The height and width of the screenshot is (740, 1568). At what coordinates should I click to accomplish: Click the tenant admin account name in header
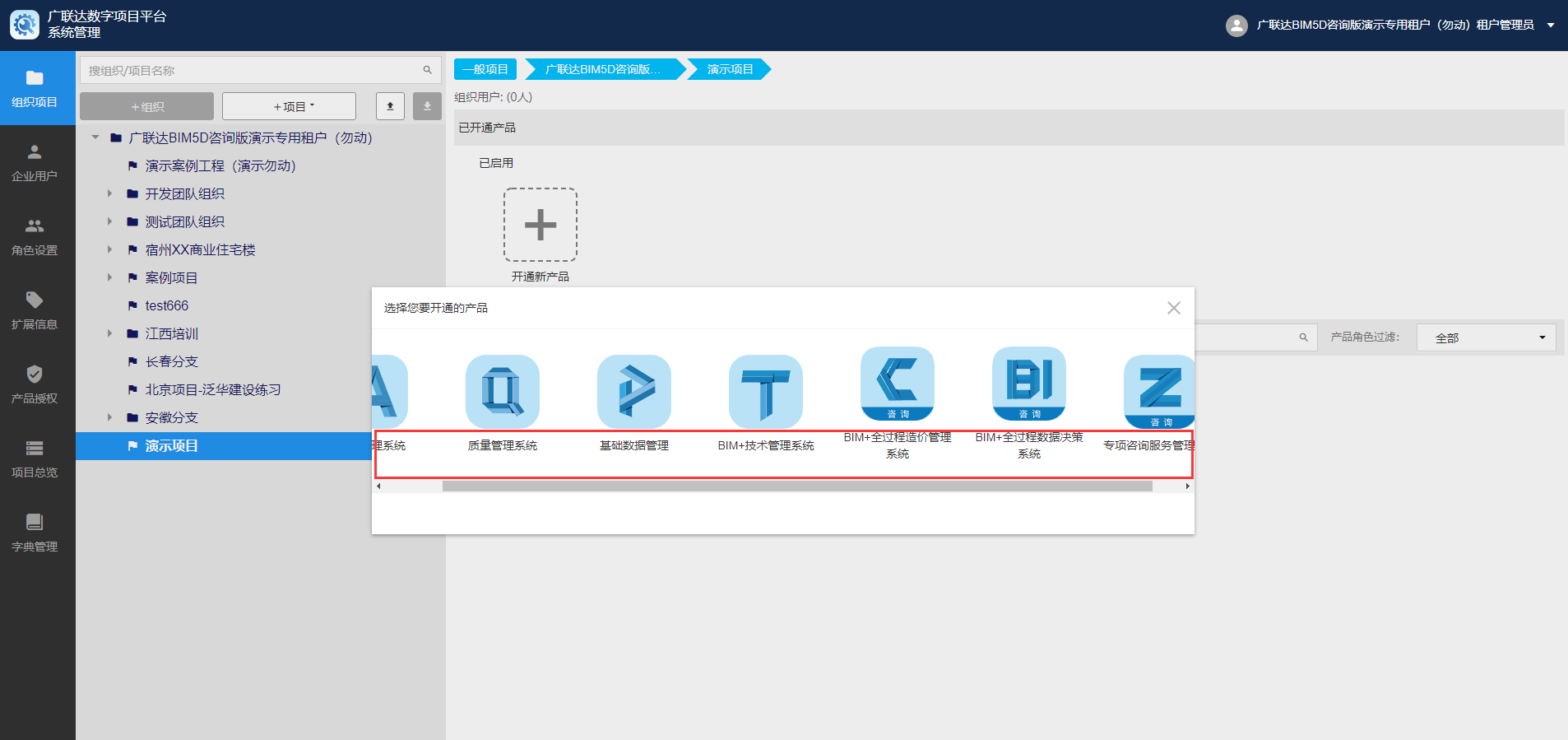pyautogui.click(x=1395, y=26)
